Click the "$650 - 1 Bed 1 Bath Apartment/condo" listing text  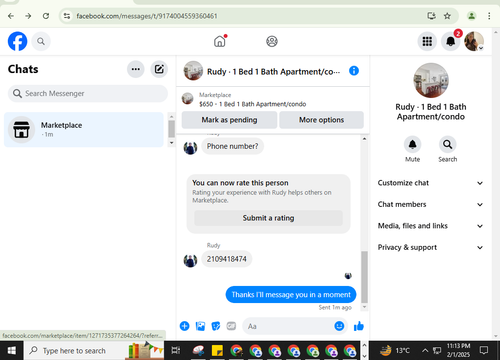point(252,104)
